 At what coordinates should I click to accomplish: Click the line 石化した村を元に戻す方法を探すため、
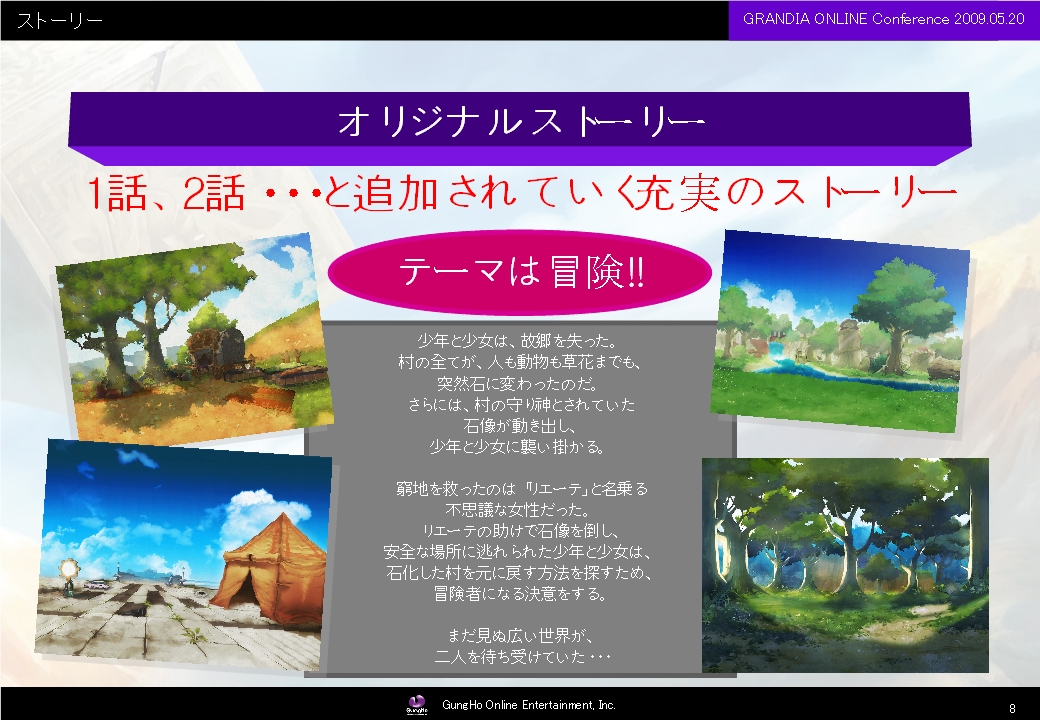pyautogui.click(x=519, y=572)
